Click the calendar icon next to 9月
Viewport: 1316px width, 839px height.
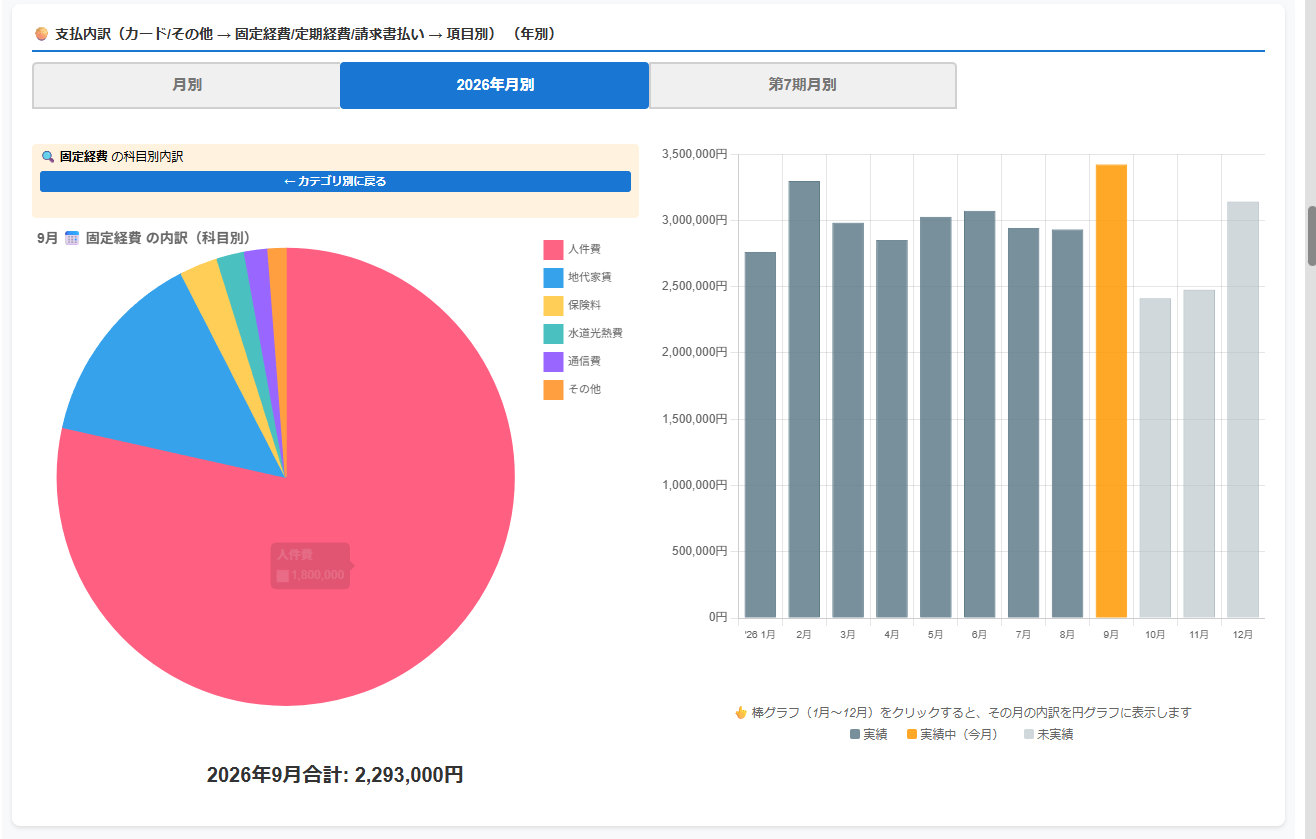pyautogui.click(x=72, y=238)
